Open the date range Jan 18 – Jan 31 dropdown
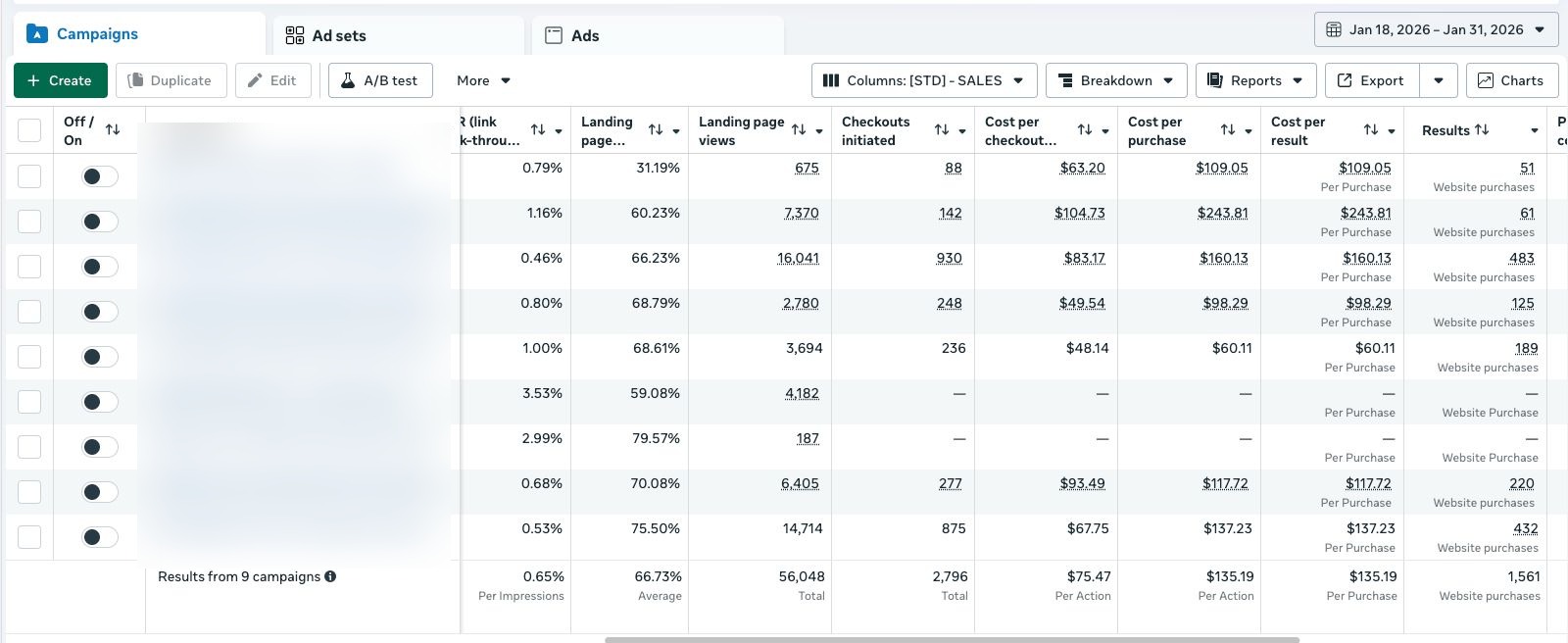 [x=1435, y=29]
